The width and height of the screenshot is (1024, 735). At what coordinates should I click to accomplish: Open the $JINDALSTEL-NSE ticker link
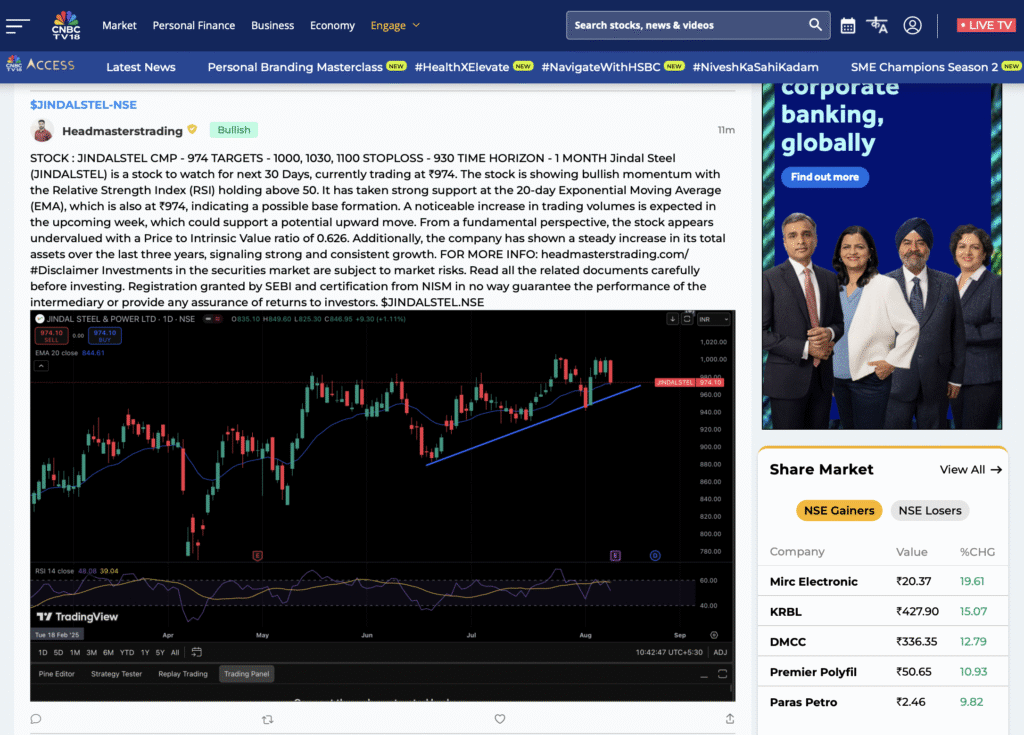83,104
